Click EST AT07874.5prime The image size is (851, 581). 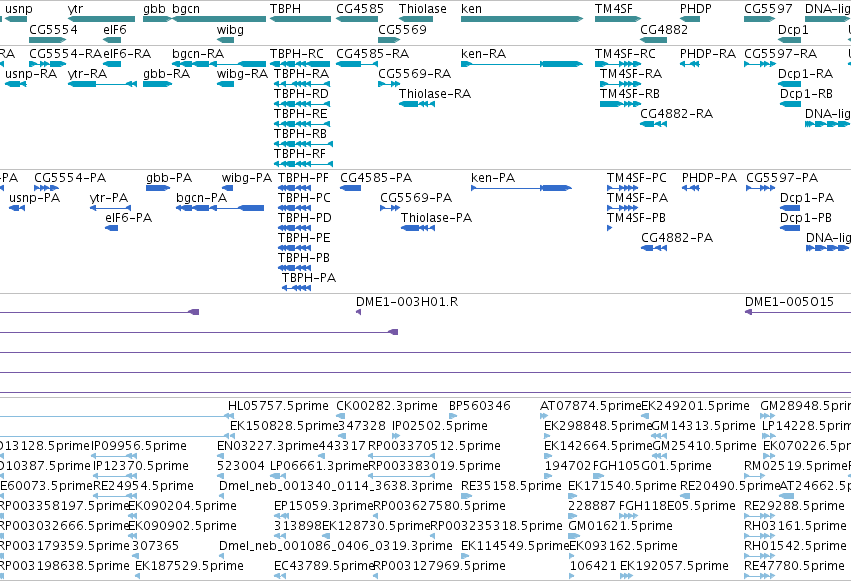click(x=590, y=405)
